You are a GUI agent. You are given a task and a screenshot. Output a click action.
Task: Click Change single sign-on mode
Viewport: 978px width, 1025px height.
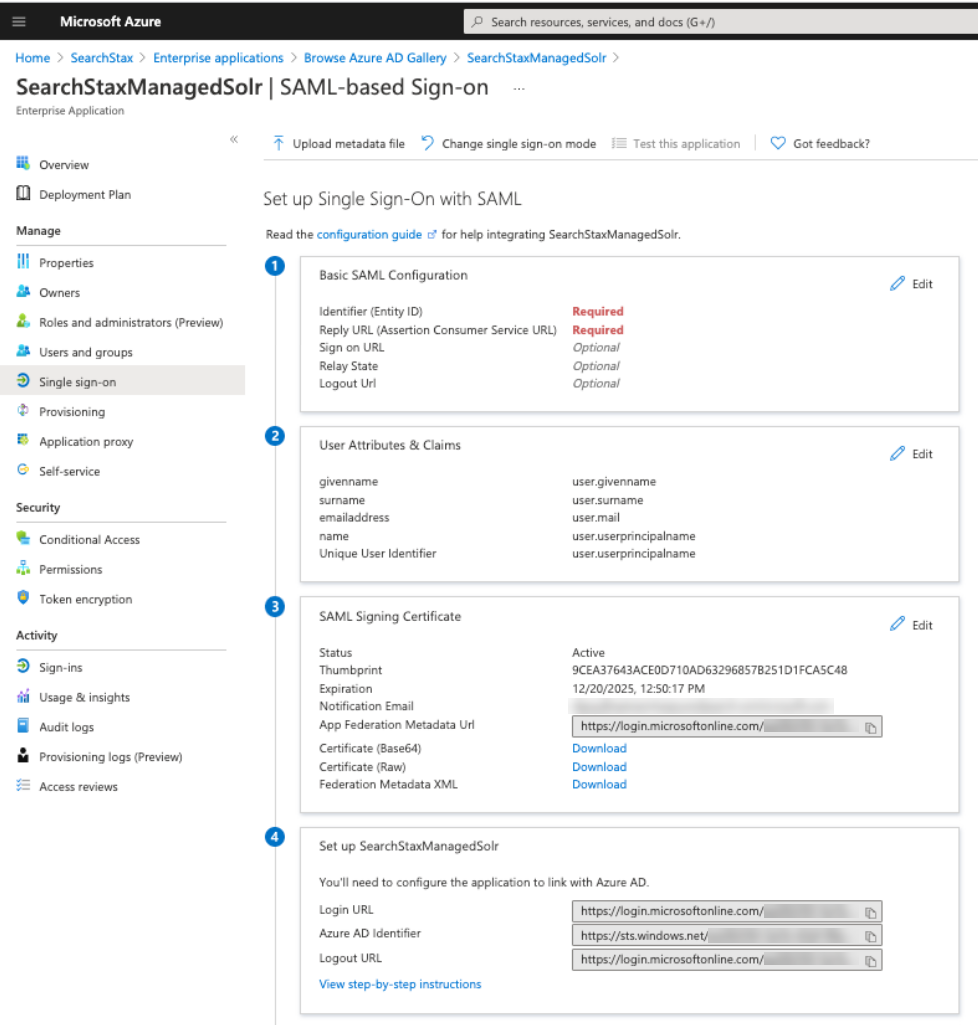pos(508,144)
